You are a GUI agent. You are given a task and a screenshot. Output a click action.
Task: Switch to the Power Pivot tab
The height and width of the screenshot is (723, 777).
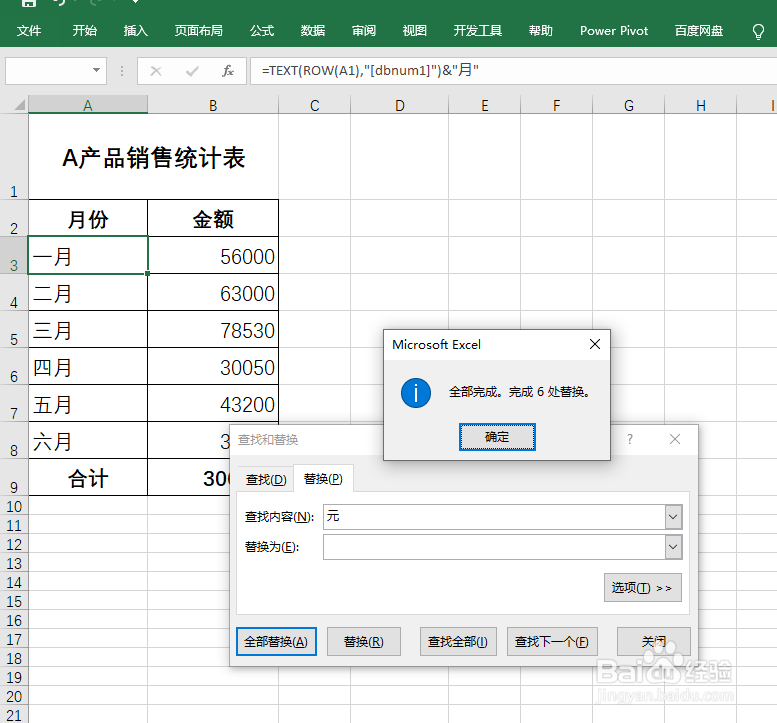[x=614, y=31]
